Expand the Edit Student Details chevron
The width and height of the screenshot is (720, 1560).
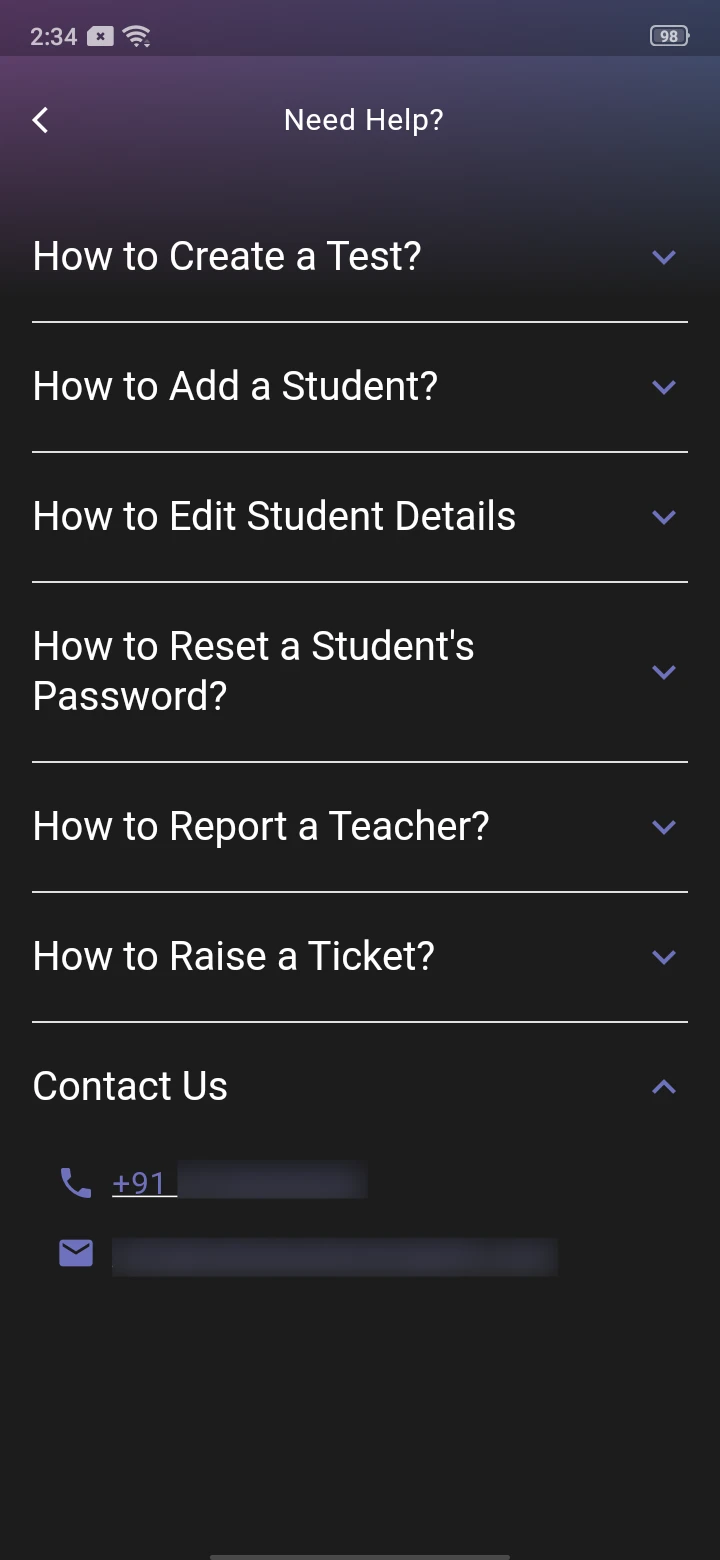tap(664, 517)
